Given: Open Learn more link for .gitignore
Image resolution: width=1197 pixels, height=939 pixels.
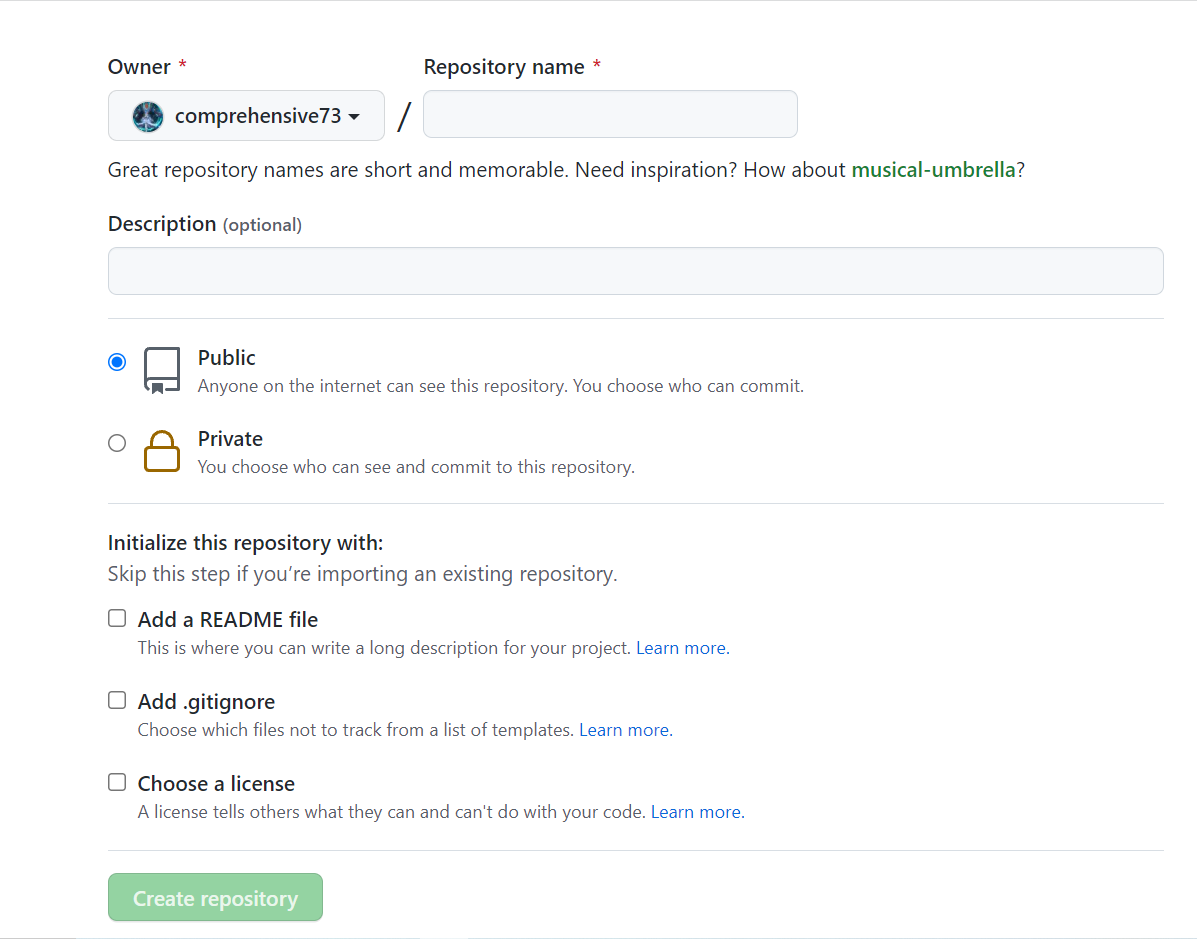Looking at the screenshot, I should 625,730.
